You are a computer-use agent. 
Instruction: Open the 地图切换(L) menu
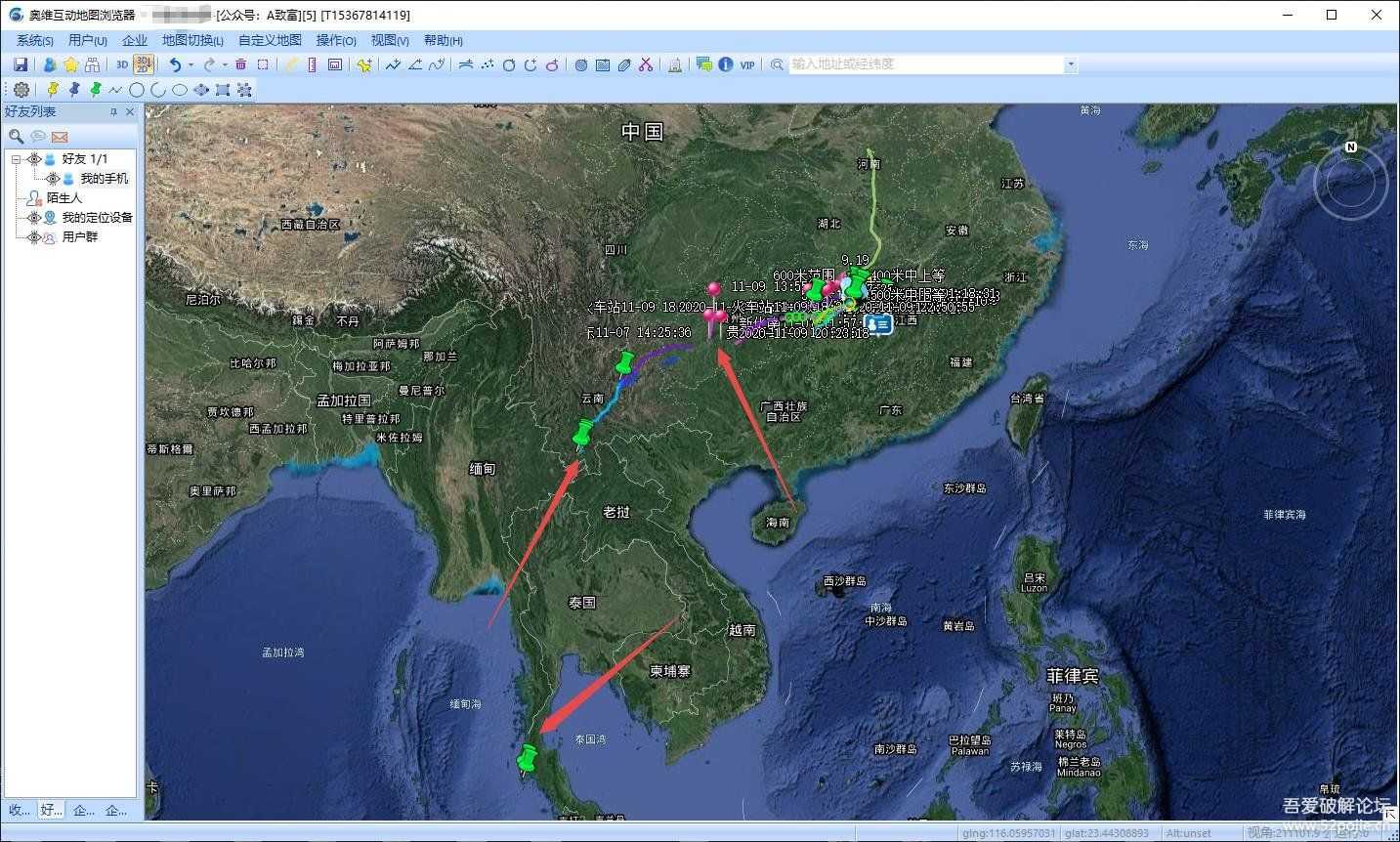[191, 40]
